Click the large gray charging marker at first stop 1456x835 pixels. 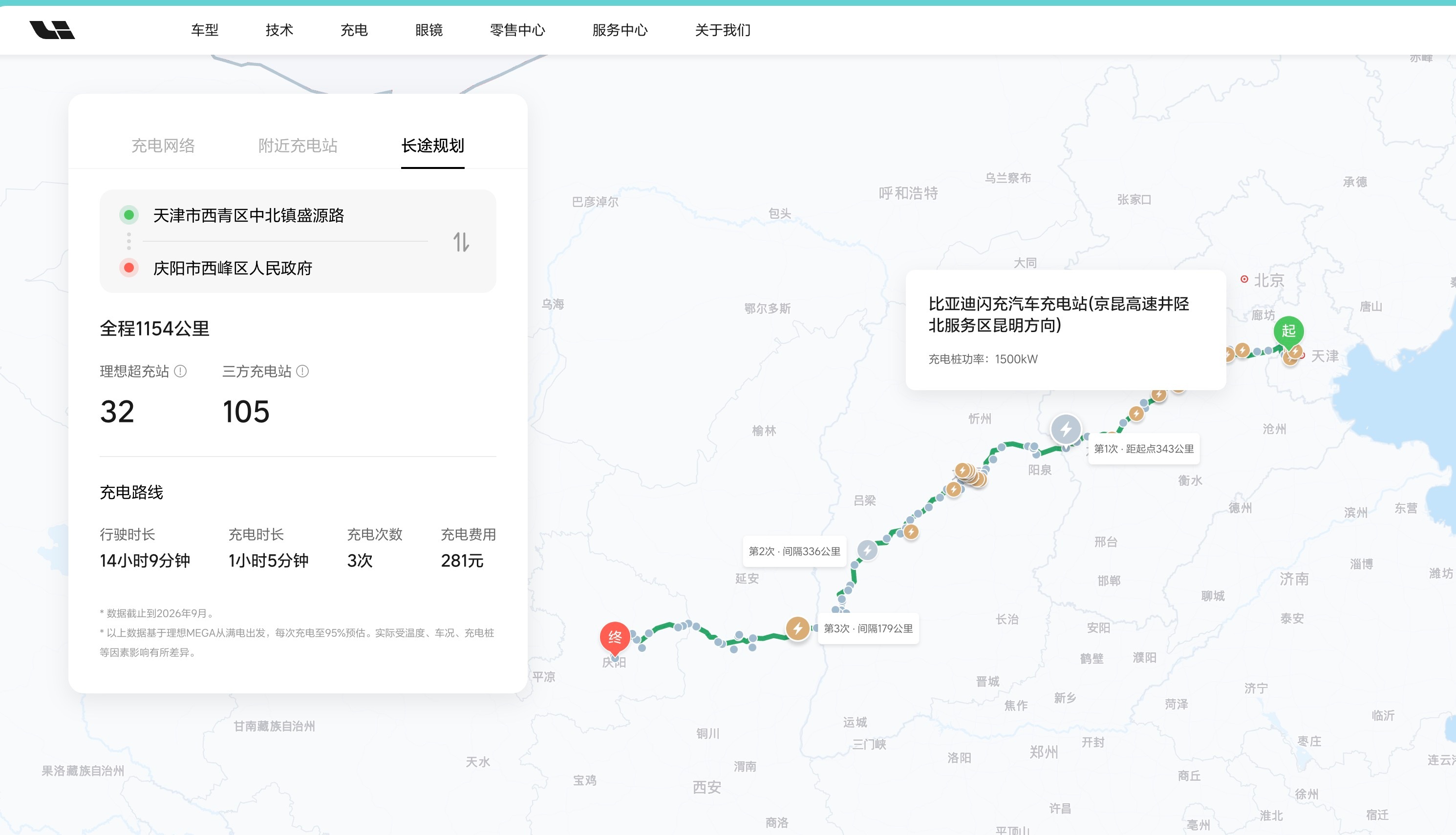(x=1066, y=429)
